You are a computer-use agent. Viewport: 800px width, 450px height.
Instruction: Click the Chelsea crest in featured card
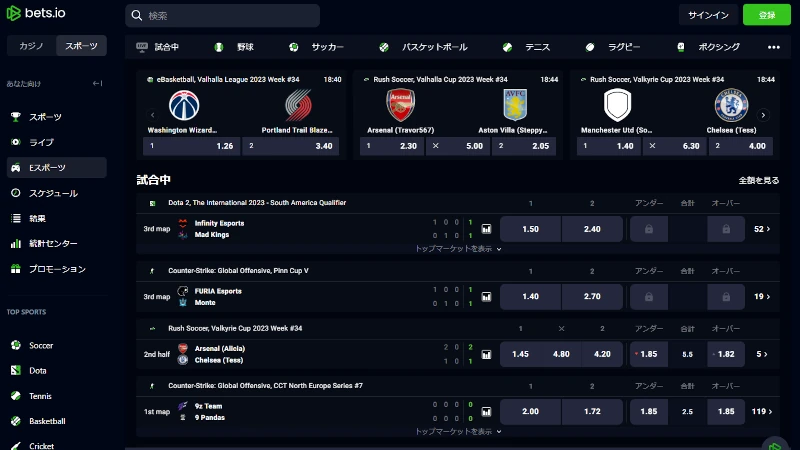click(731, 106)
